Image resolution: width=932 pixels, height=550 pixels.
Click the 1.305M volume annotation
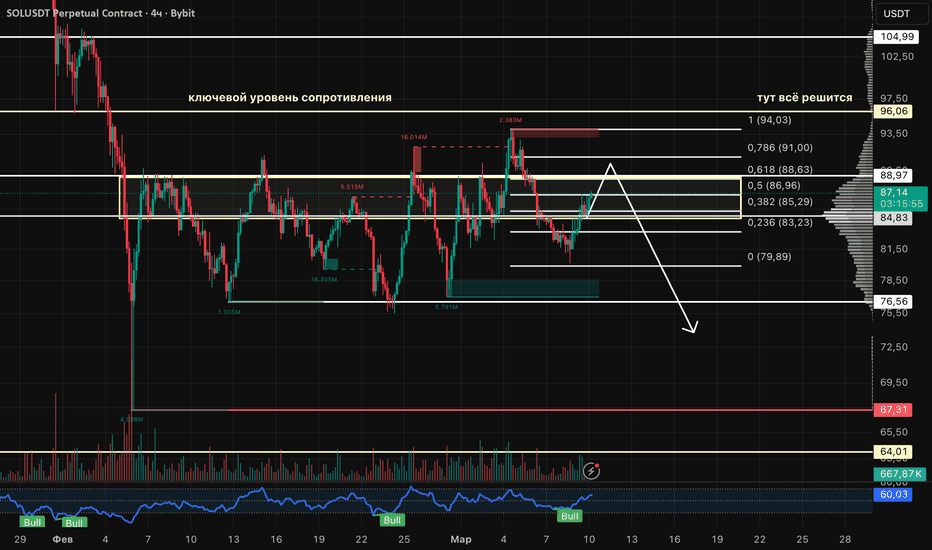tap(229, 312)
